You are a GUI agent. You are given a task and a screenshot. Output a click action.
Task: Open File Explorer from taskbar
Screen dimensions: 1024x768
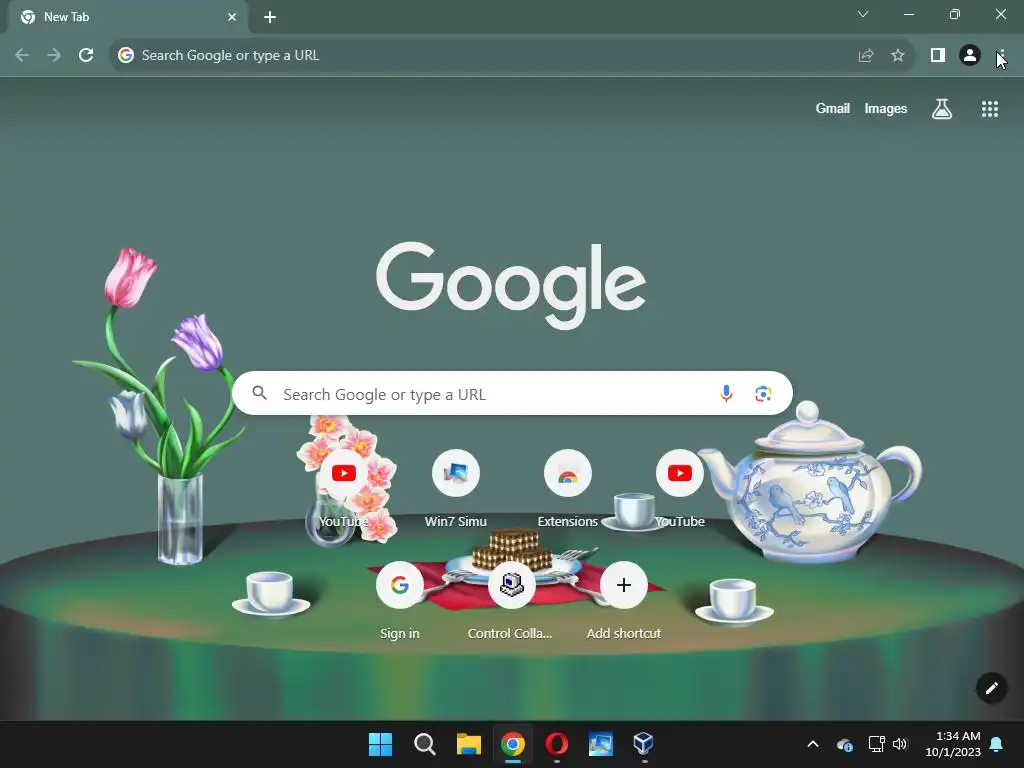pos(469,744)
